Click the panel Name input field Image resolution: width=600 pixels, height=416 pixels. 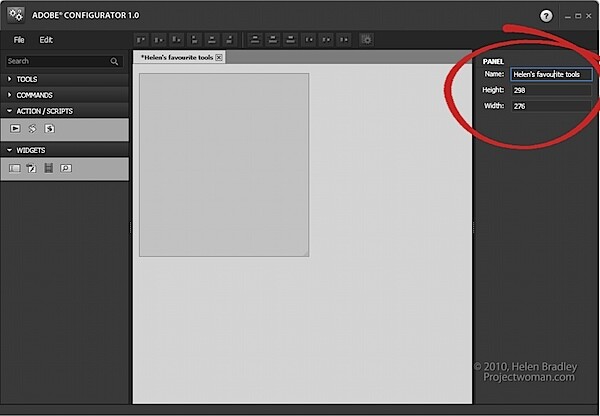[x=551, y=74]
